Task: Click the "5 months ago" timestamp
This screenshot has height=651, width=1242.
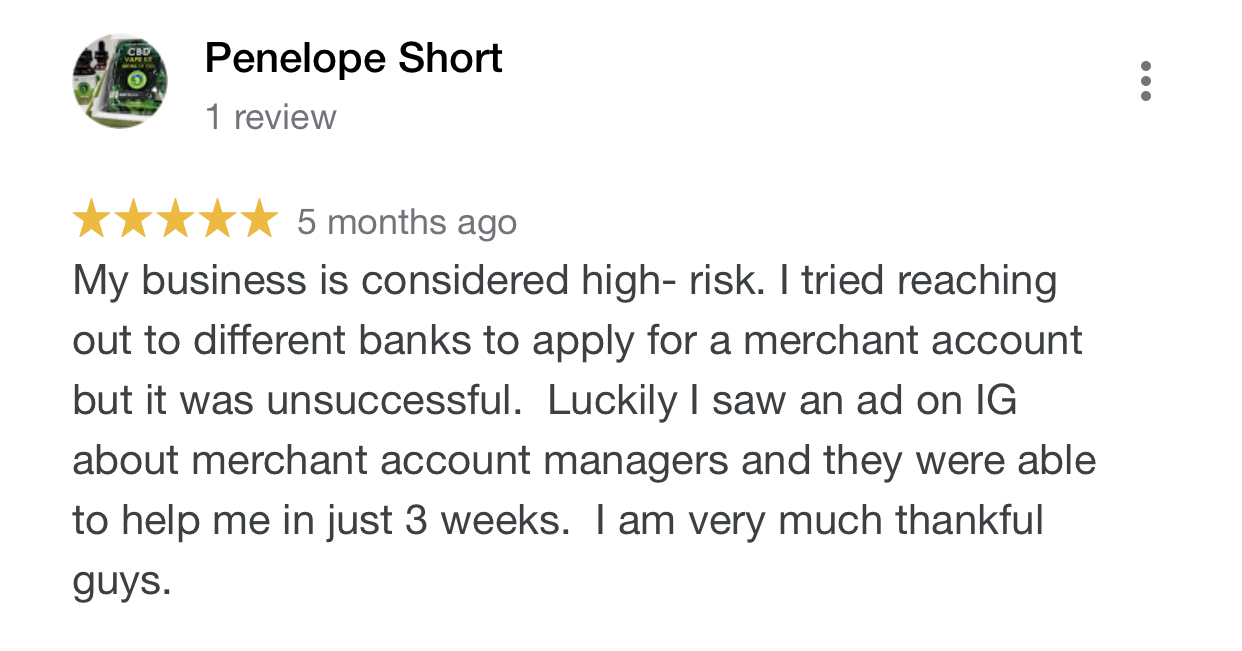Action: tap(407, 222)
